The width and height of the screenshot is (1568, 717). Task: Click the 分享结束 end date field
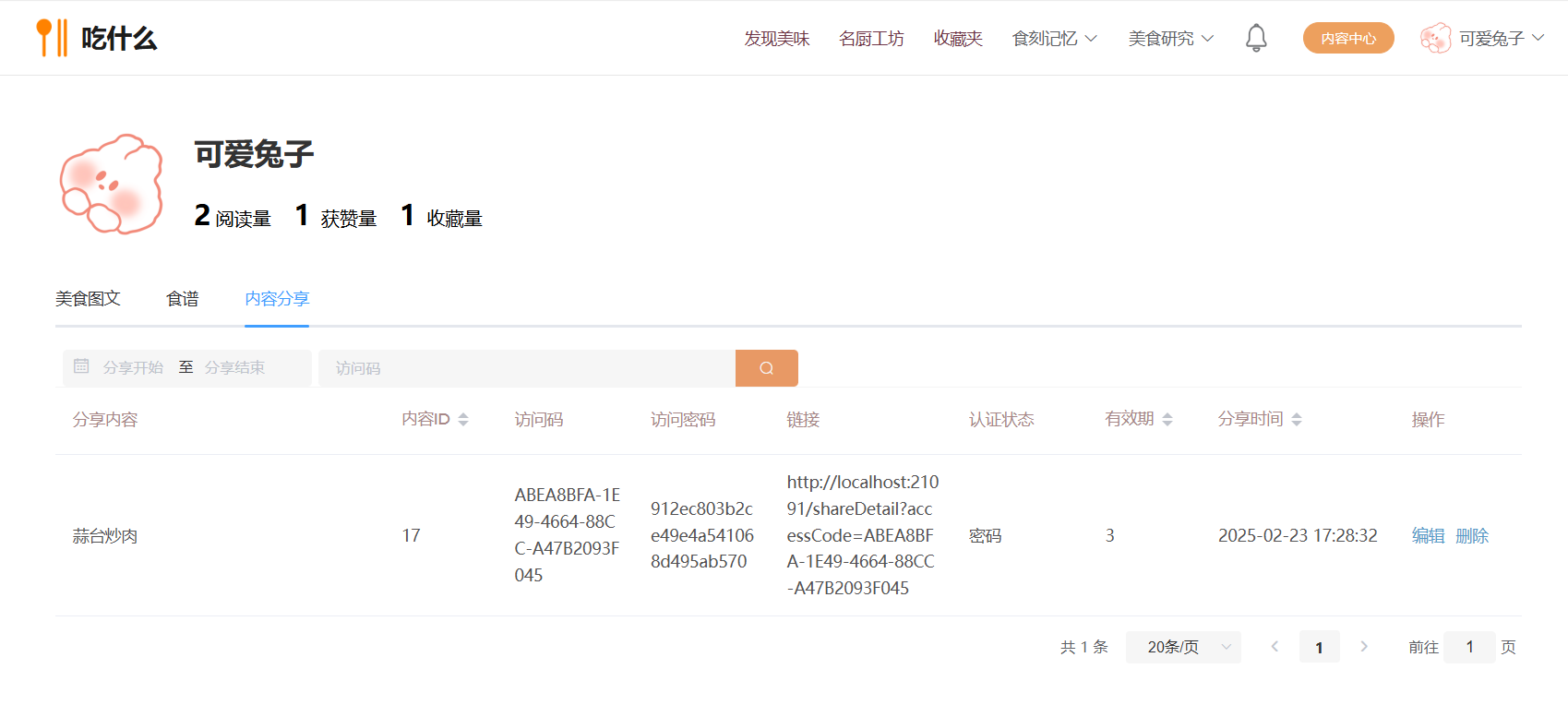[x=235, y=367]
